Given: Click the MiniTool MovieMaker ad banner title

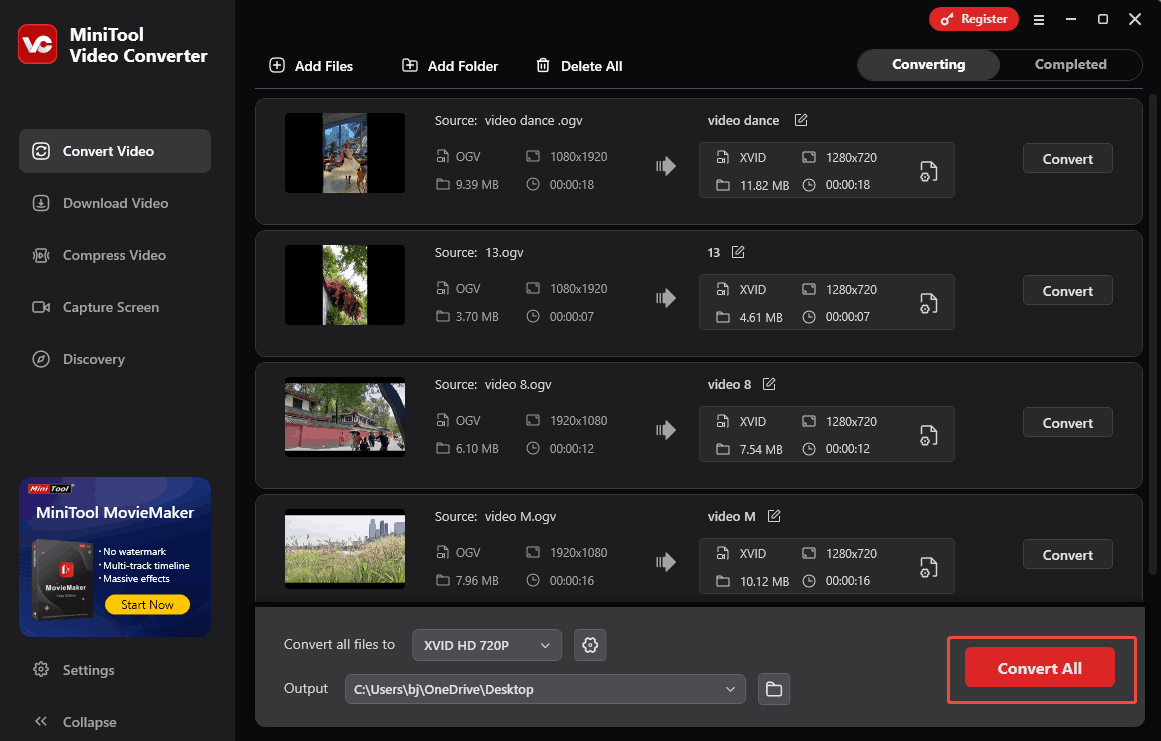Looking at the screenshot, I should (115, 512).
